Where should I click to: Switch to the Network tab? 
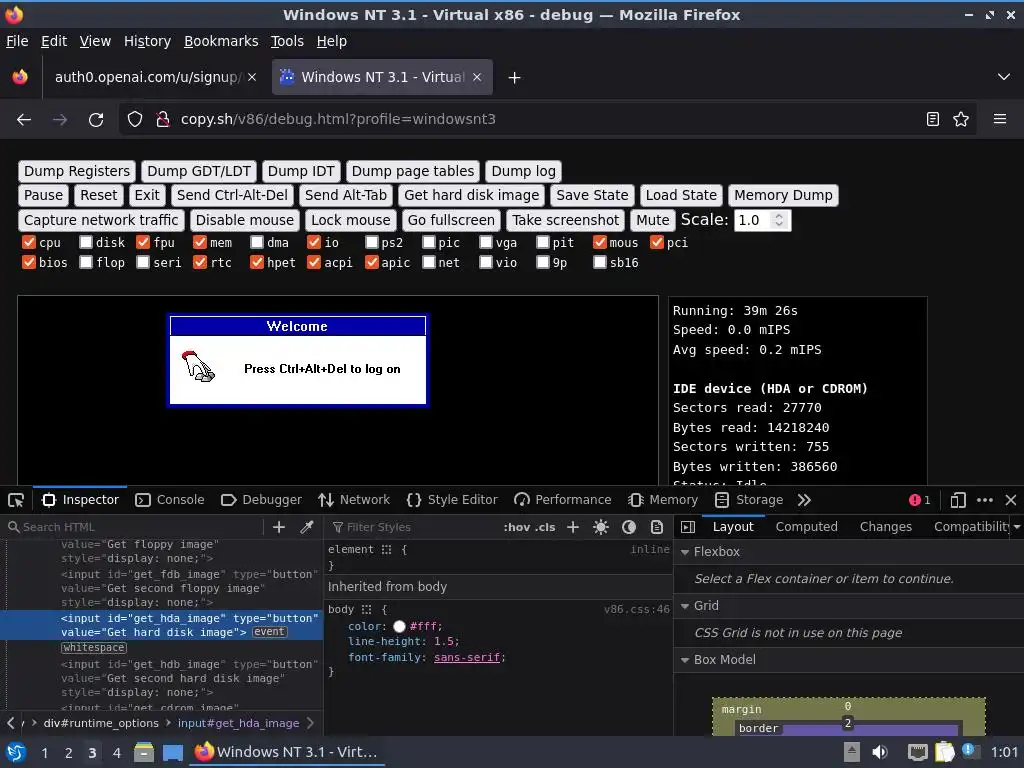tap(353, 500)
